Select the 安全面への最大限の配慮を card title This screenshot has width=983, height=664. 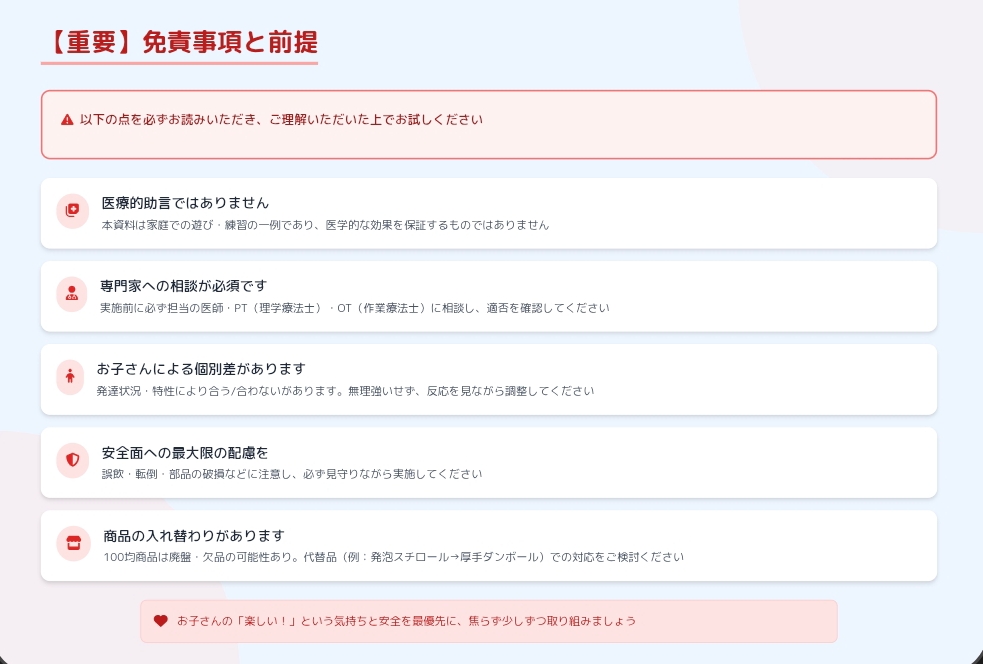coord(185,452)
